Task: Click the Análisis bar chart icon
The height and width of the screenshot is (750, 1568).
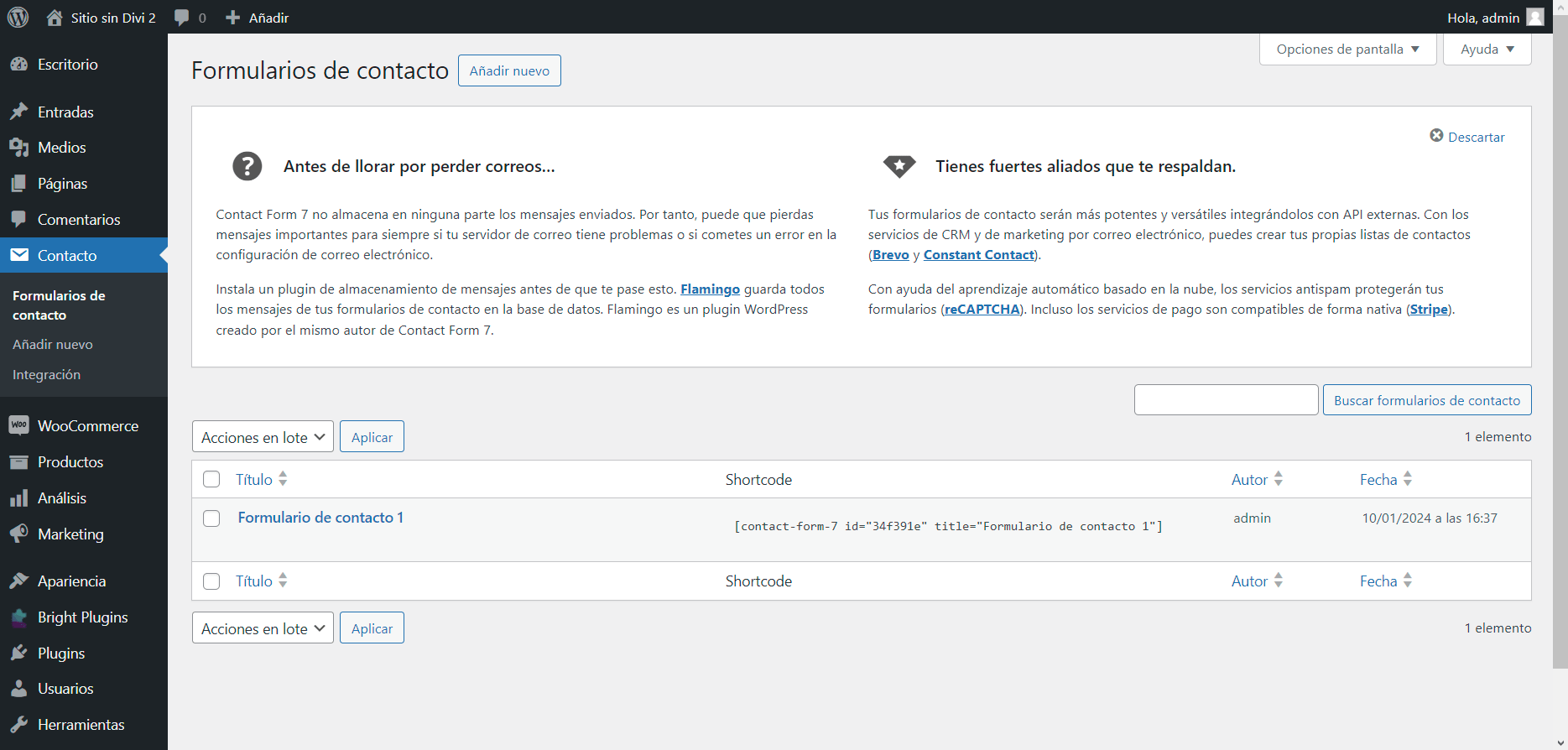Action: [x=18, y=498]
